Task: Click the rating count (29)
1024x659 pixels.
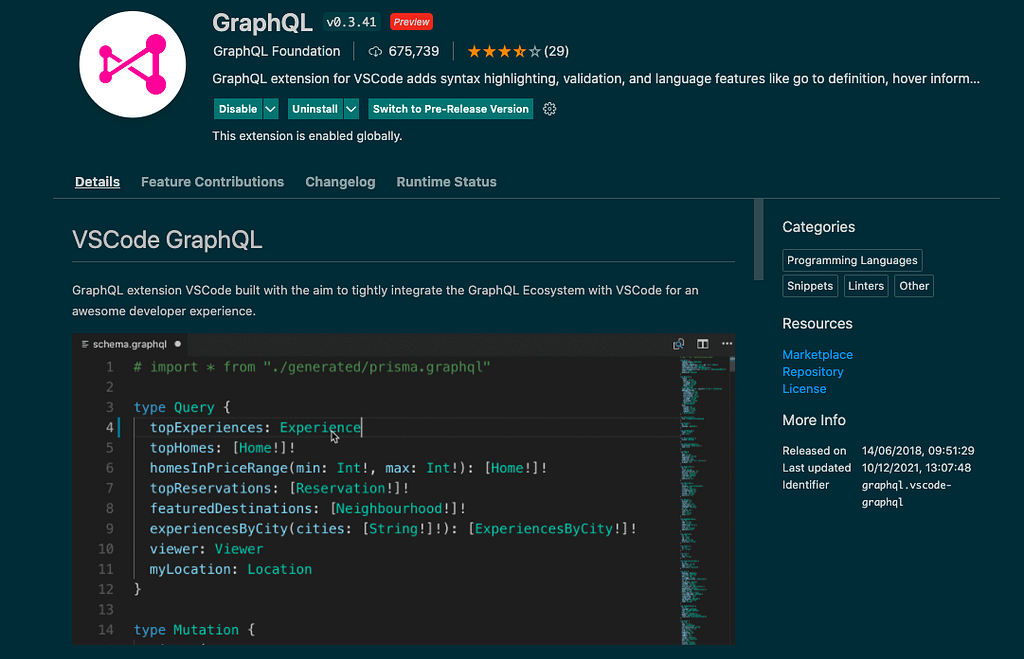Action: coord(556,52)
